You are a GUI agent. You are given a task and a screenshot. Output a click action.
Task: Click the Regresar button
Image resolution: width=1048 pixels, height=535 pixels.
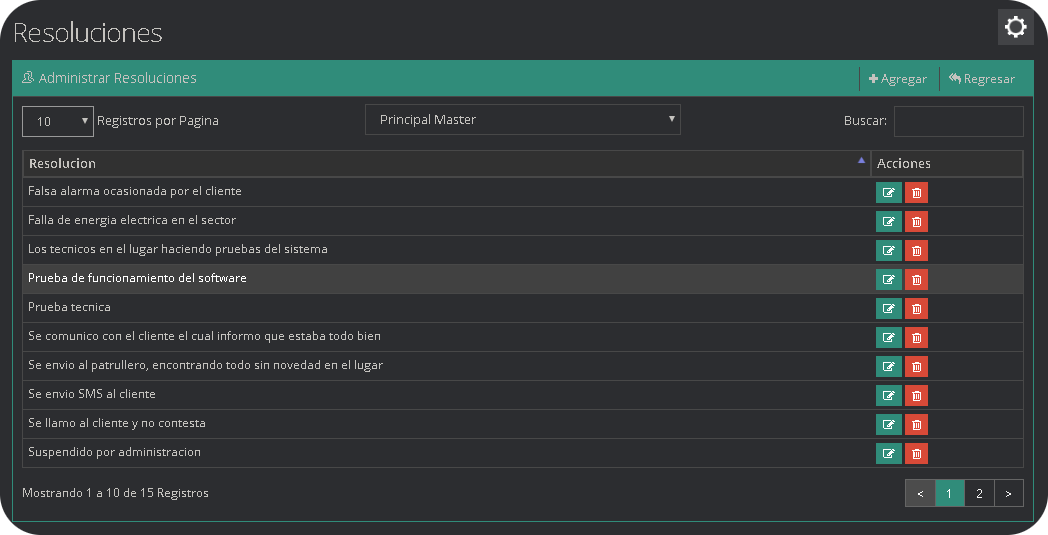coord(981,79)
